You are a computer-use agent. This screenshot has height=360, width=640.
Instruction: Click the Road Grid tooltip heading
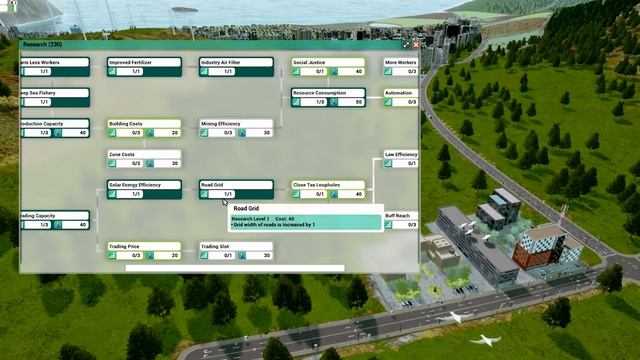(246, 209)
